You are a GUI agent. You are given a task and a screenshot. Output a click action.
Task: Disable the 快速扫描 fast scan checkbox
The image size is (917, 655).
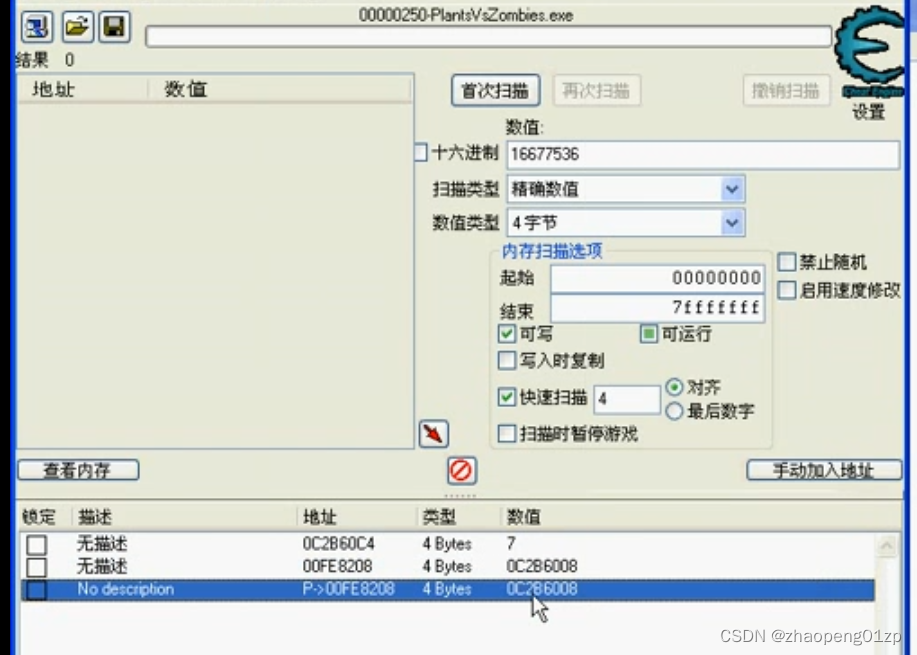506,395
